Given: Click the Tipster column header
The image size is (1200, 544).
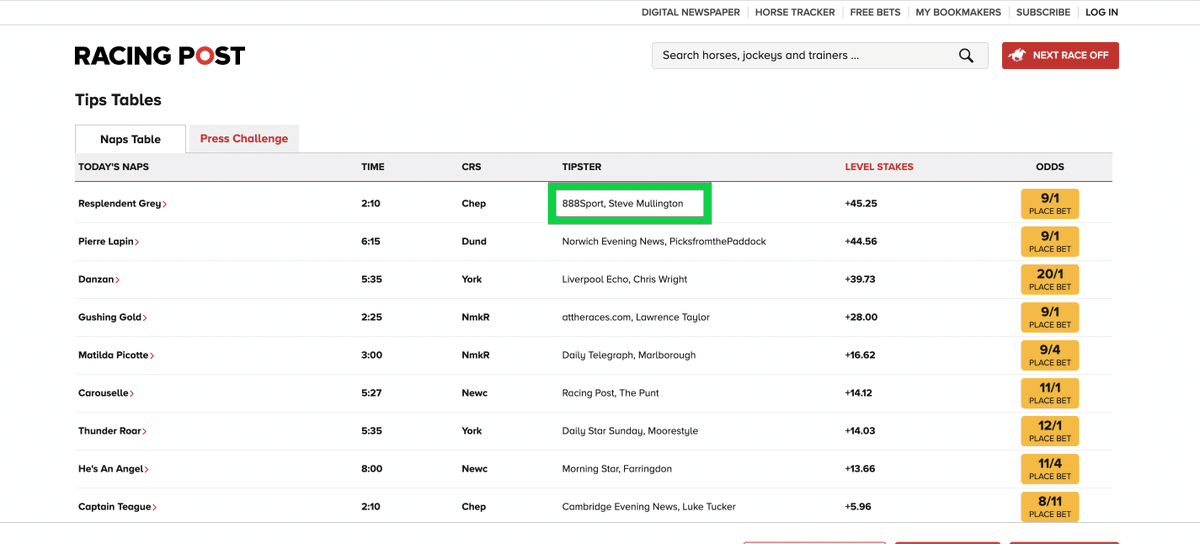Looking at the screenshot, I should 582,167.
